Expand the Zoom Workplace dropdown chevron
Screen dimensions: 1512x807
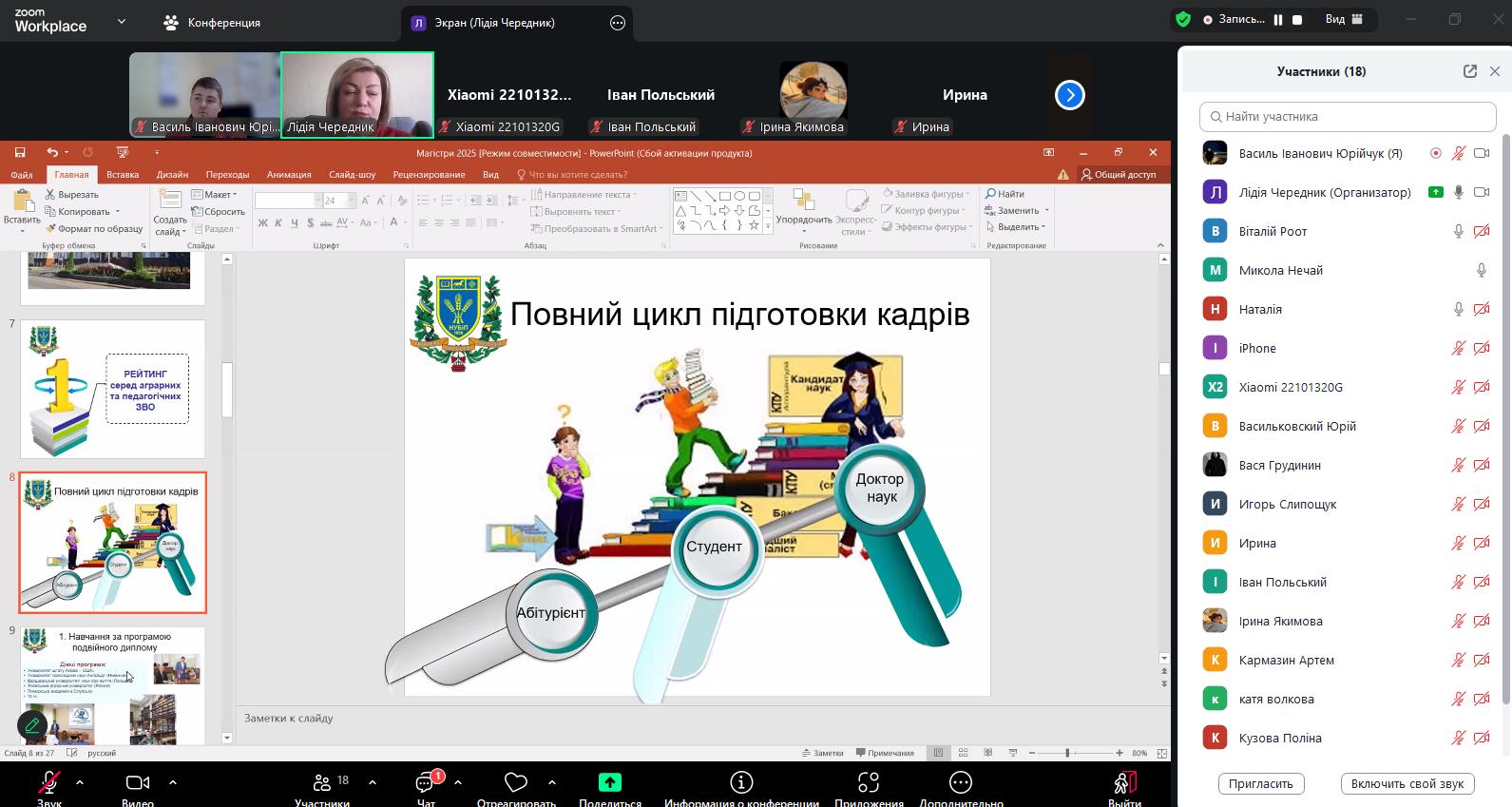tap(121, 21)
